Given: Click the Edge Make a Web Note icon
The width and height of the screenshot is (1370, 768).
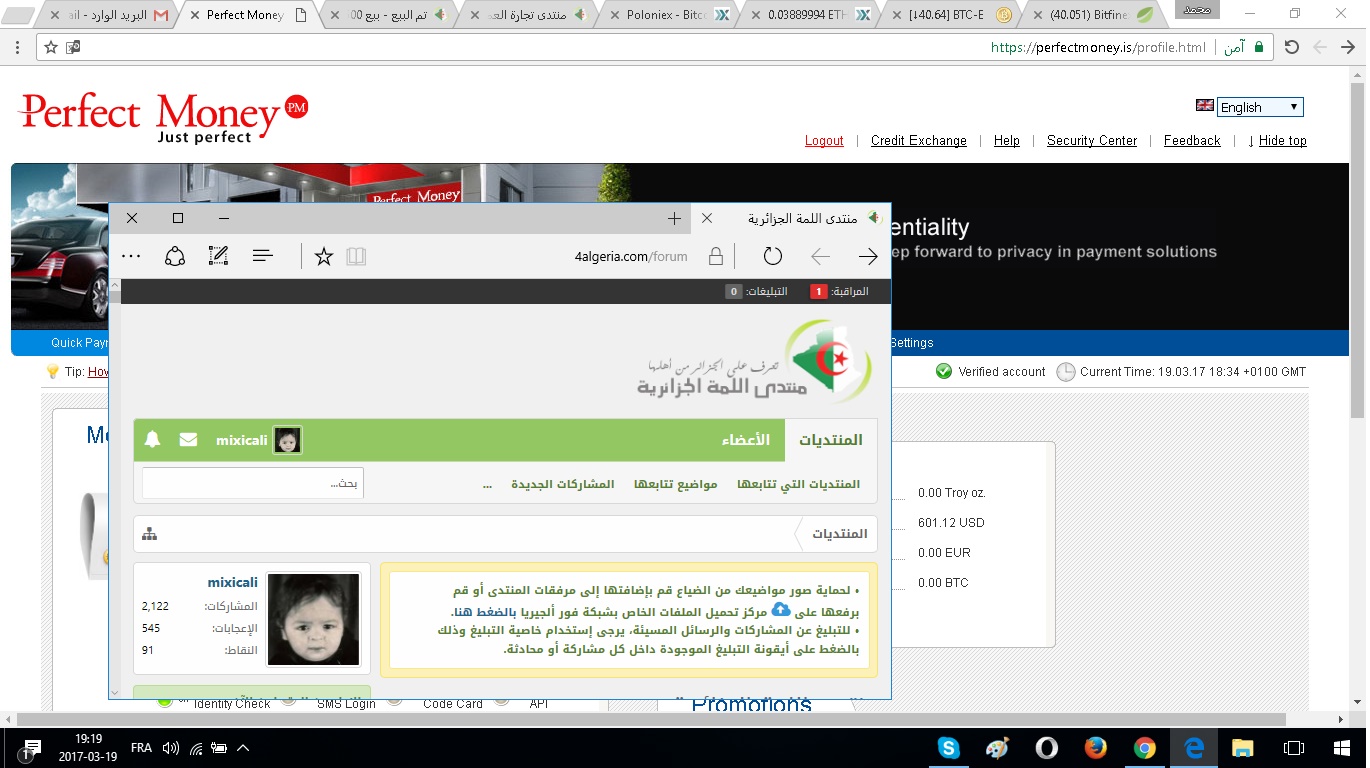Looking at the screenshot, I should [x=218, y=257].
